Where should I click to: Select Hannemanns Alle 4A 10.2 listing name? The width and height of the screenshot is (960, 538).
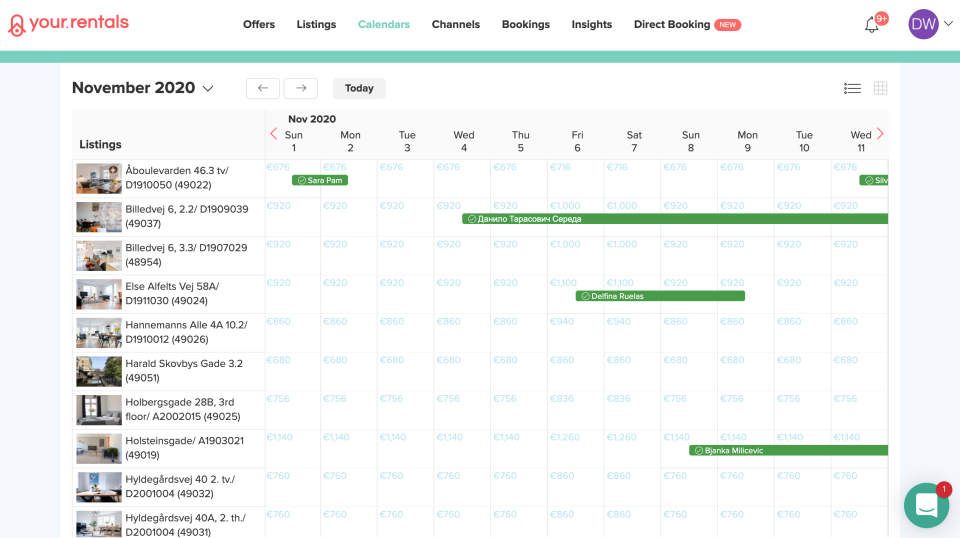[186, 332]
